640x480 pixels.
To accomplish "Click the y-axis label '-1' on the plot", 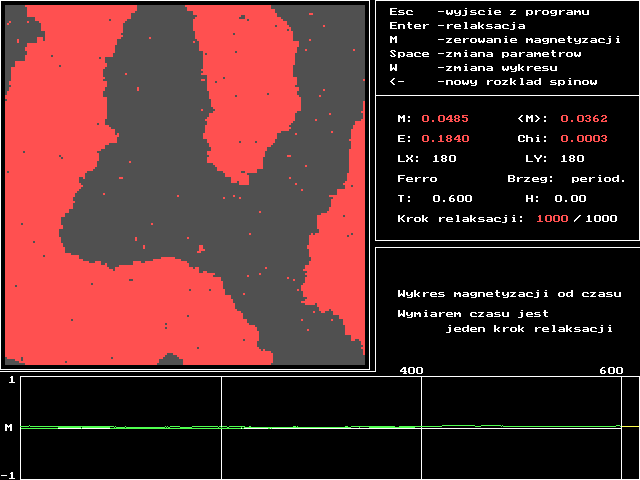I will (x=8, y=476).
